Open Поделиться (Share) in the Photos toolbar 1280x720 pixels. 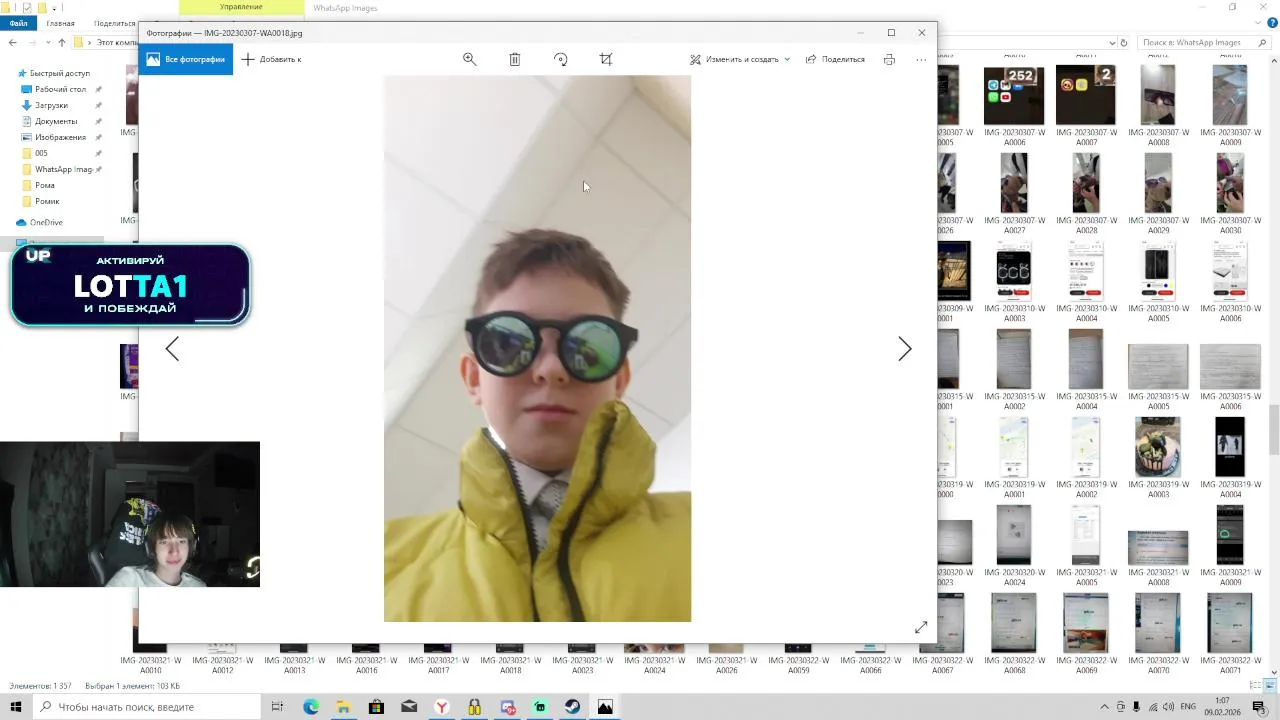pyautogui.click(x=835, y=59)
